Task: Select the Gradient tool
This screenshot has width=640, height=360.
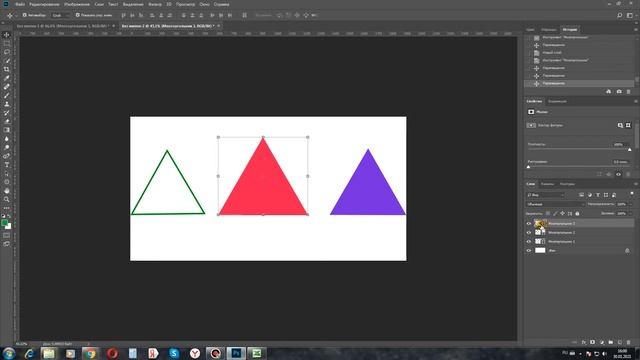Action: point(7,130)
